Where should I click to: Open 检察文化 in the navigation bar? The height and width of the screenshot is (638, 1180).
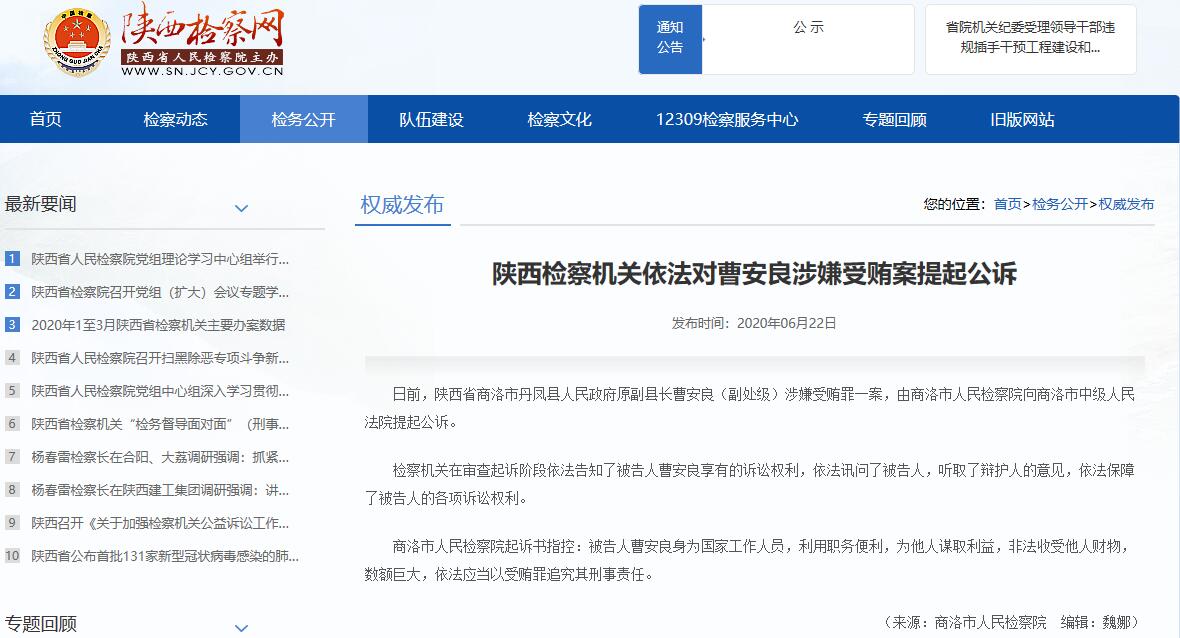[560, 120]
